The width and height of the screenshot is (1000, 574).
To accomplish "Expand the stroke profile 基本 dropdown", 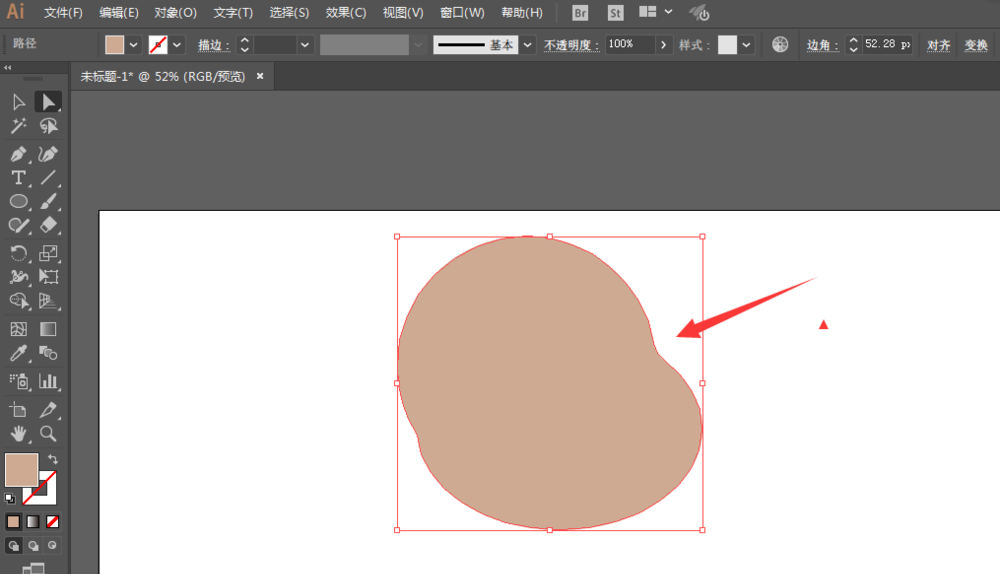I will point(527,45).
